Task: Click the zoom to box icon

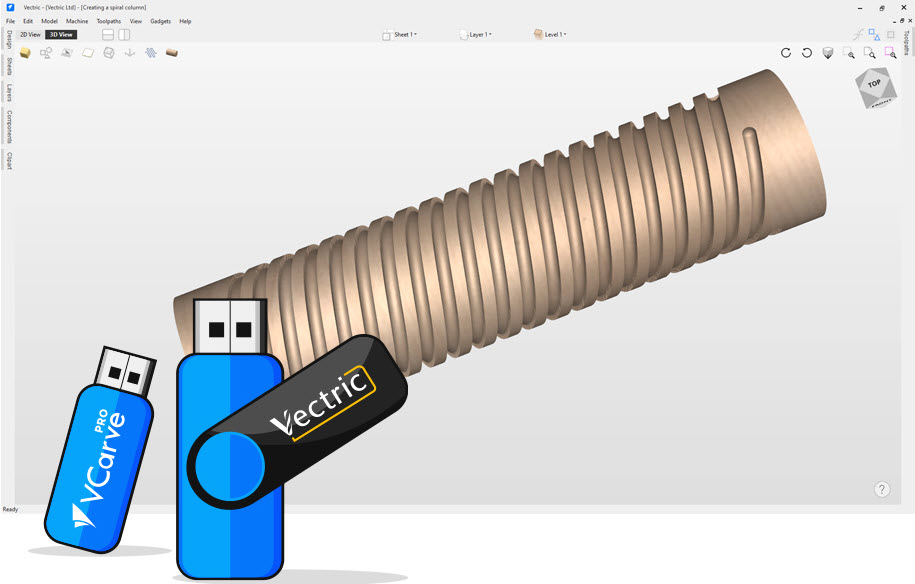Action: click(849, 53)
